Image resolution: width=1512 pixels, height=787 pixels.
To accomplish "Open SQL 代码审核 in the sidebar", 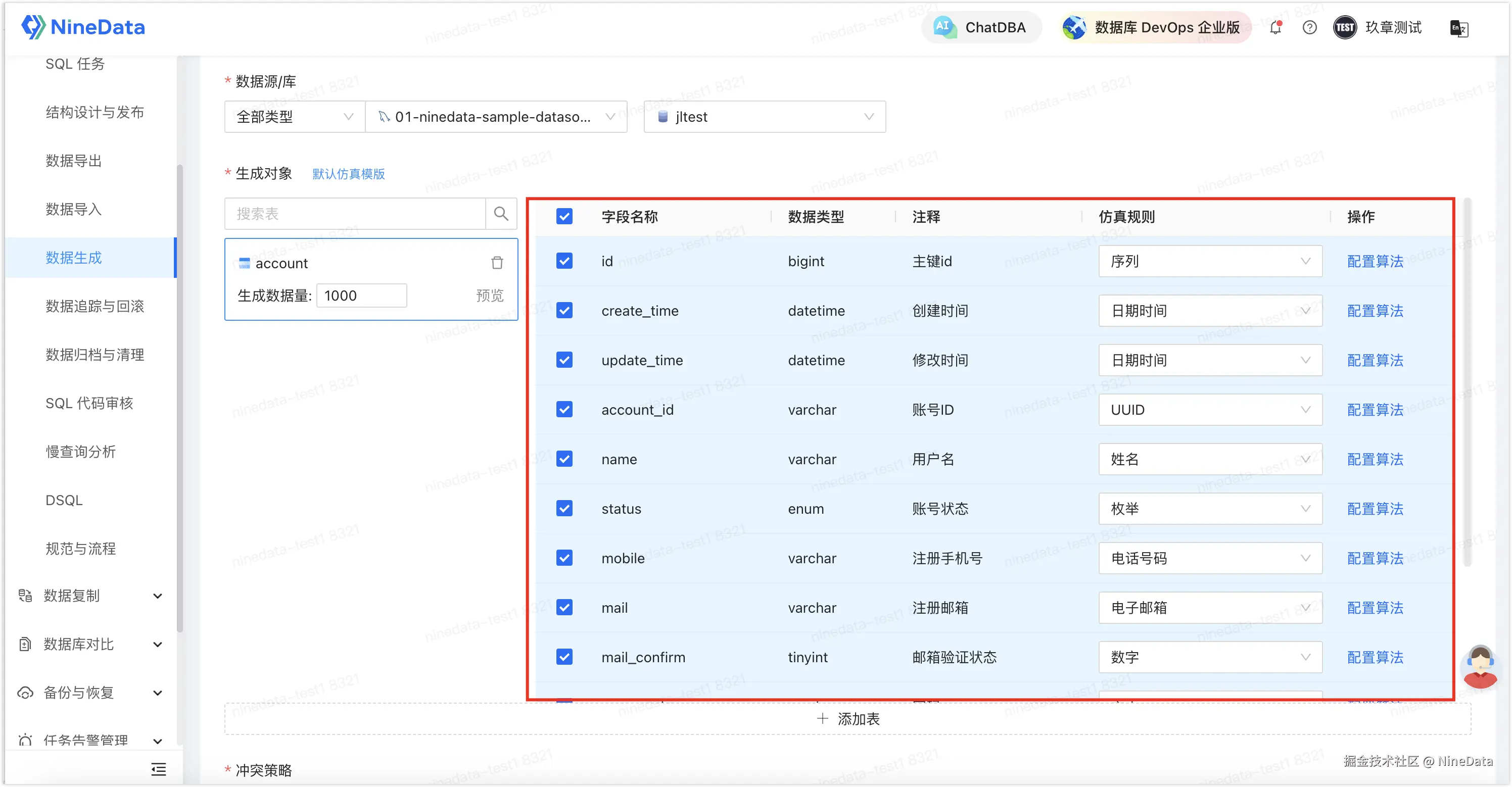I will tap(89, 403).
